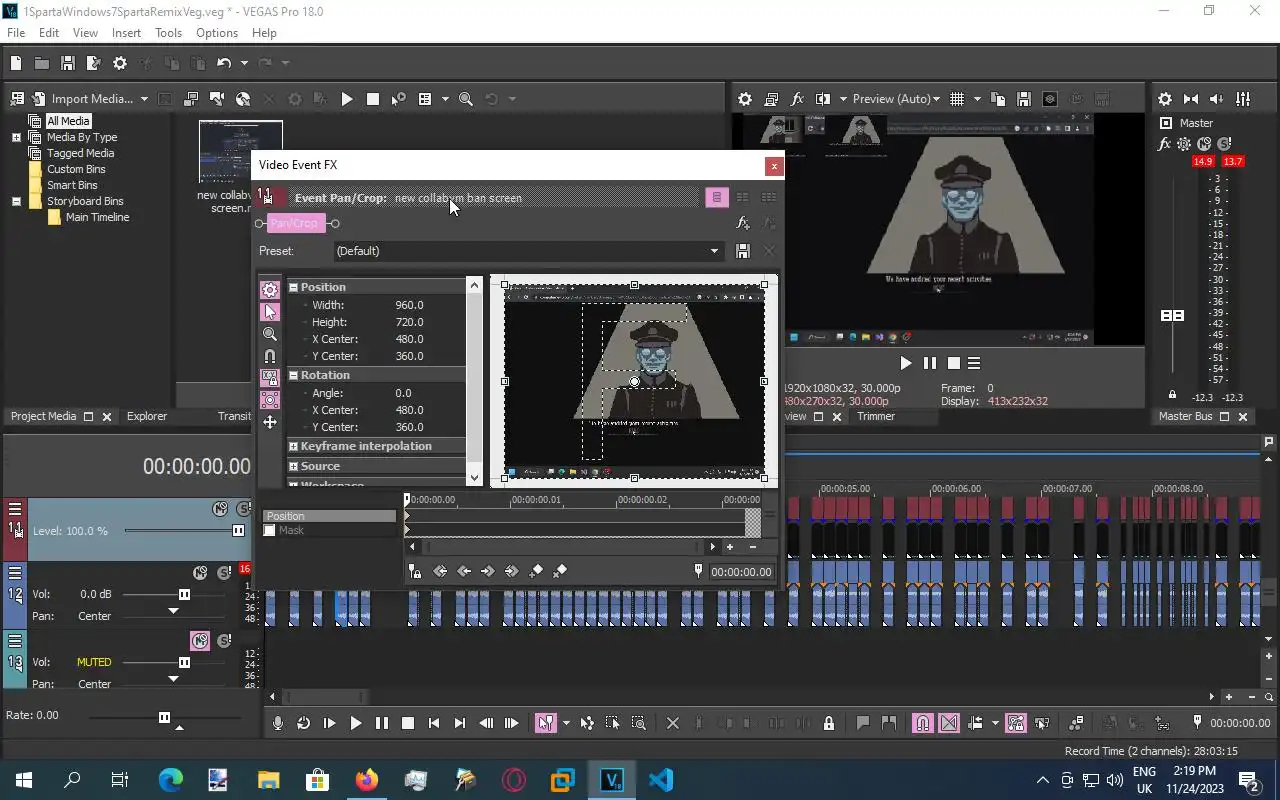Open the File menu
This screenshot has width=1280, height=800.
tap(16, 33)
